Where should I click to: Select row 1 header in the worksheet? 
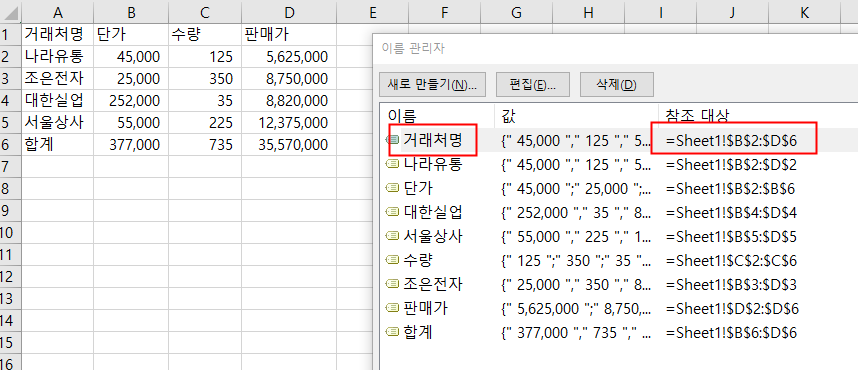[10, 34]
